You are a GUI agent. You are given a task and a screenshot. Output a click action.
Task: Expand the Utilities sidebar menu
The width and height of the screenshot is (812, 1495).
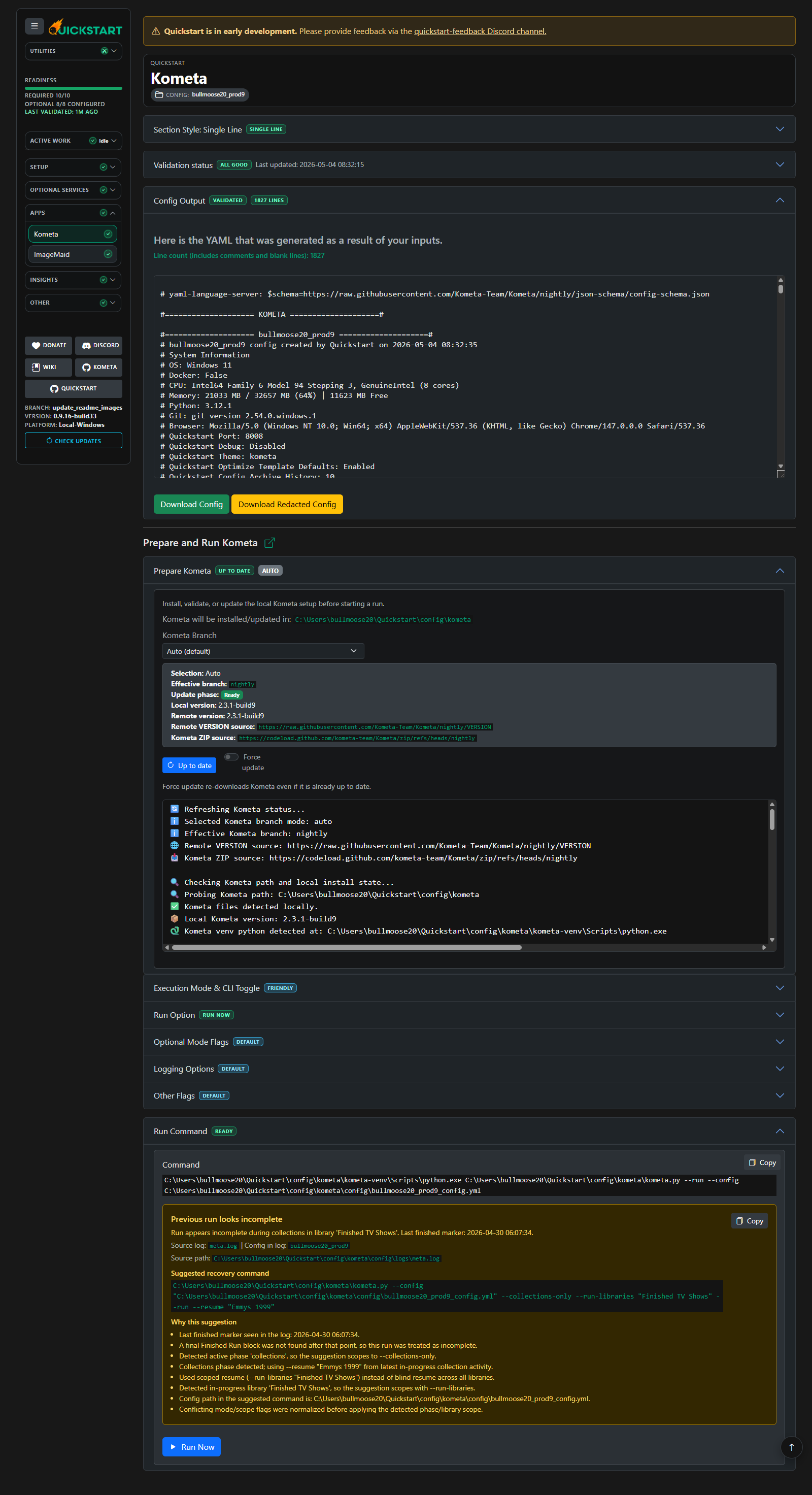pyautogui.click(x=74, y=51)
